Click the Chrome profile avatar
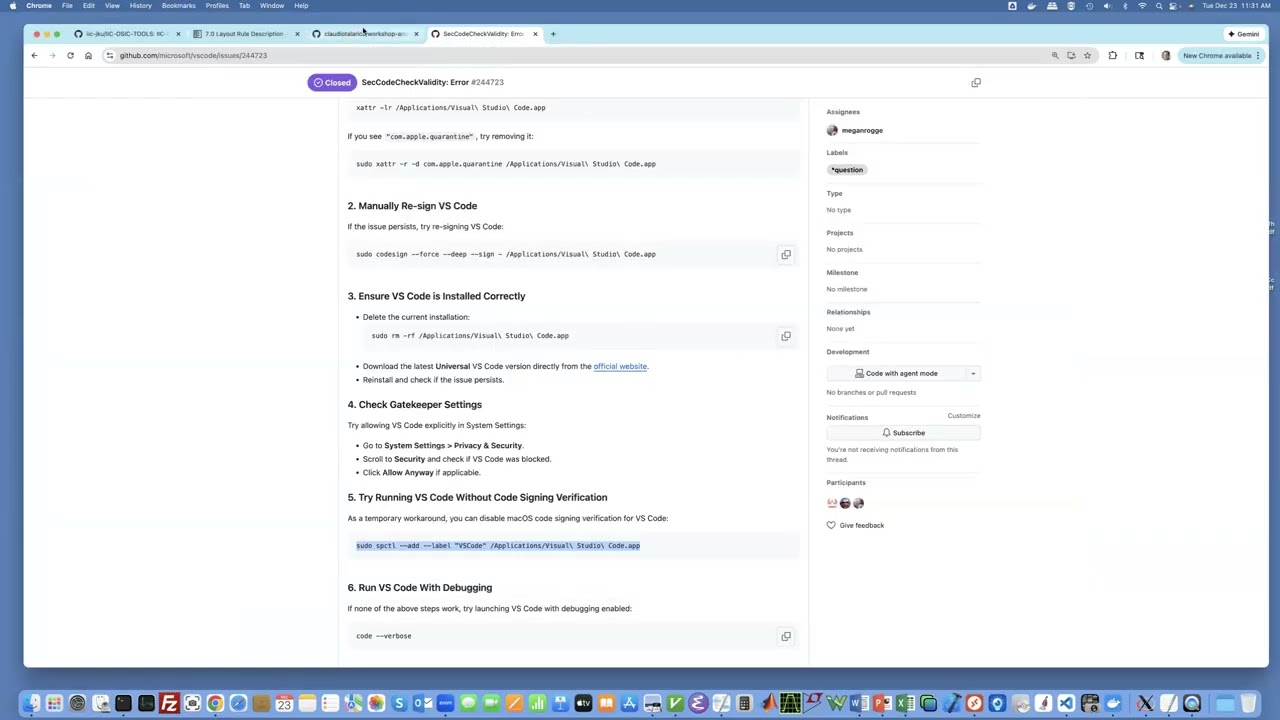This screenshot has width=1280, height=720. tap(1166, 55)
